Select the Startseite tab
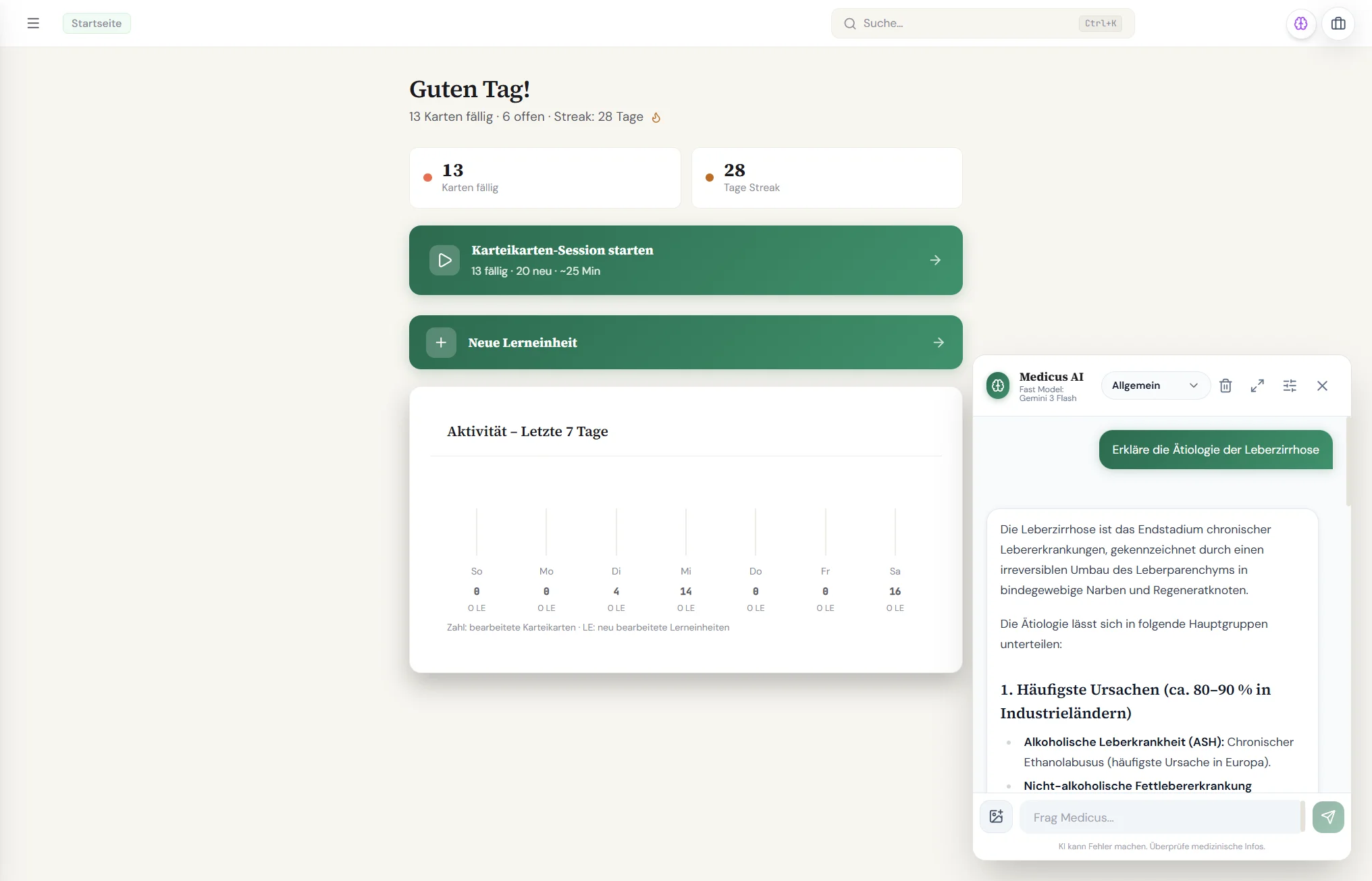This screenshot has height=881, width=1372. click(x=96, y=23)
